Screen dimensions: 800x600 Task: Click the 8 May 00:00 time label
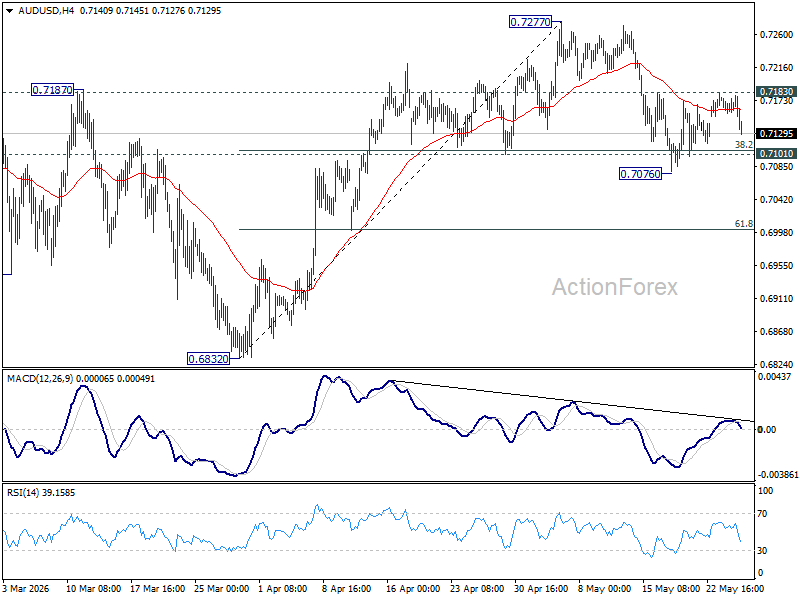(x=605, y=589)
